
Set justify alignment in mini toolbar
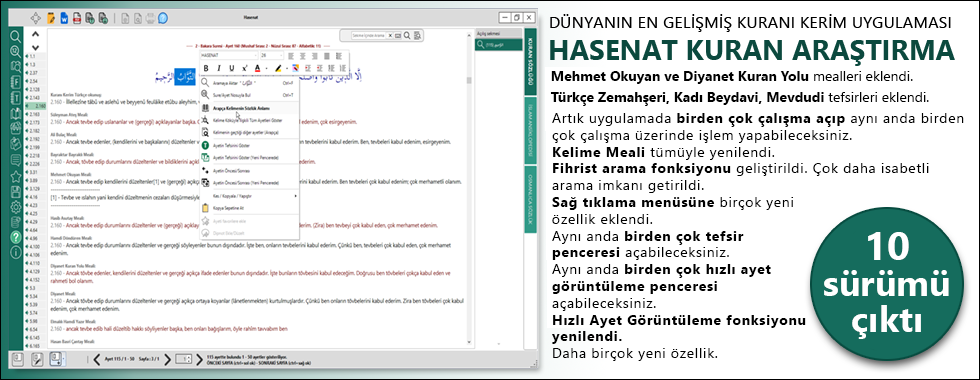click(327, 56)
